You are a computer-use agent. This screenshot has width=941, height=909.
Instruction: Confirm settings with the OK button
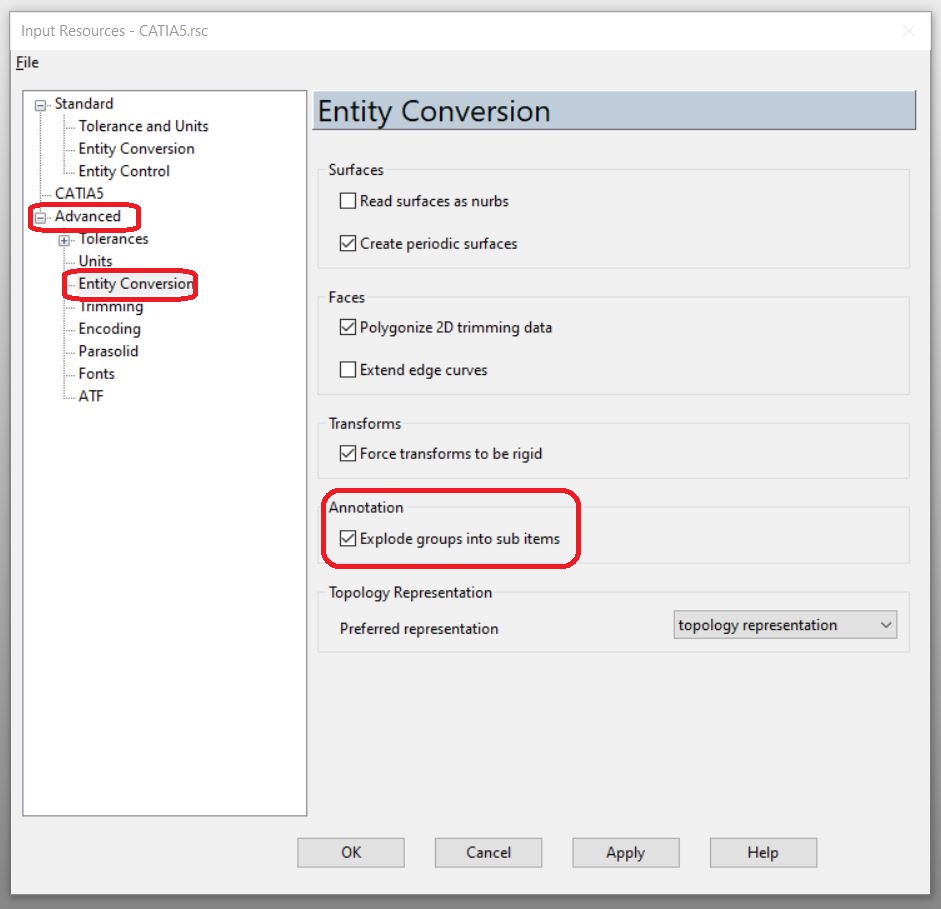(x=350, y=852)
